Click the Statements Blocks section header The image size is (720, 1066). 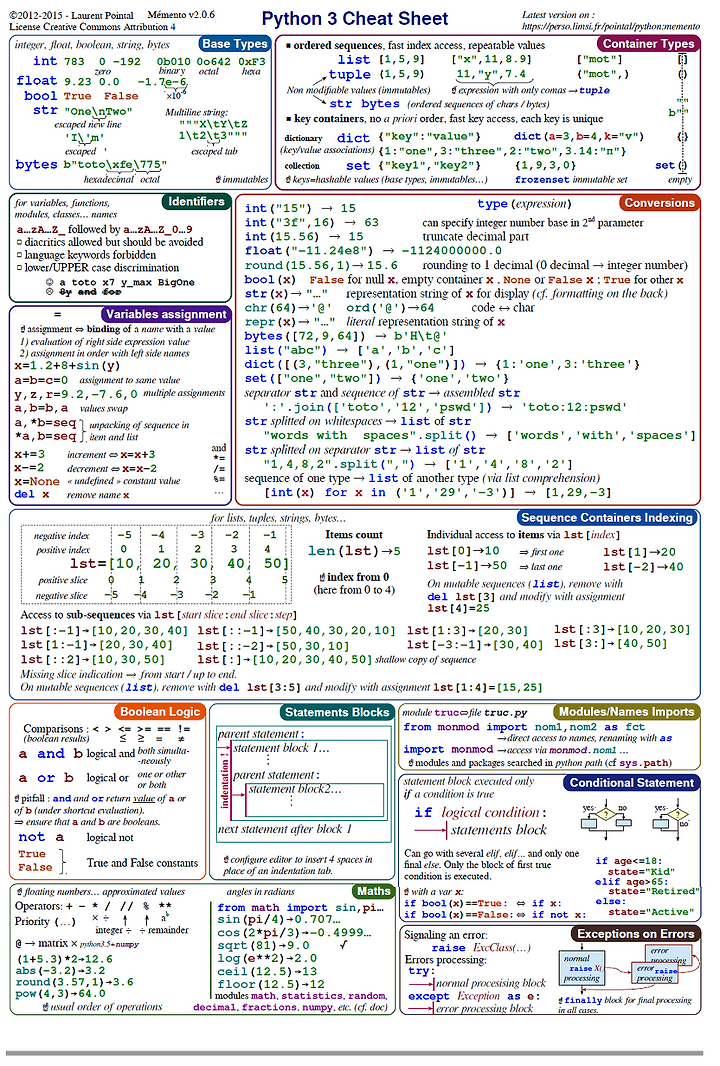[337, 712]
